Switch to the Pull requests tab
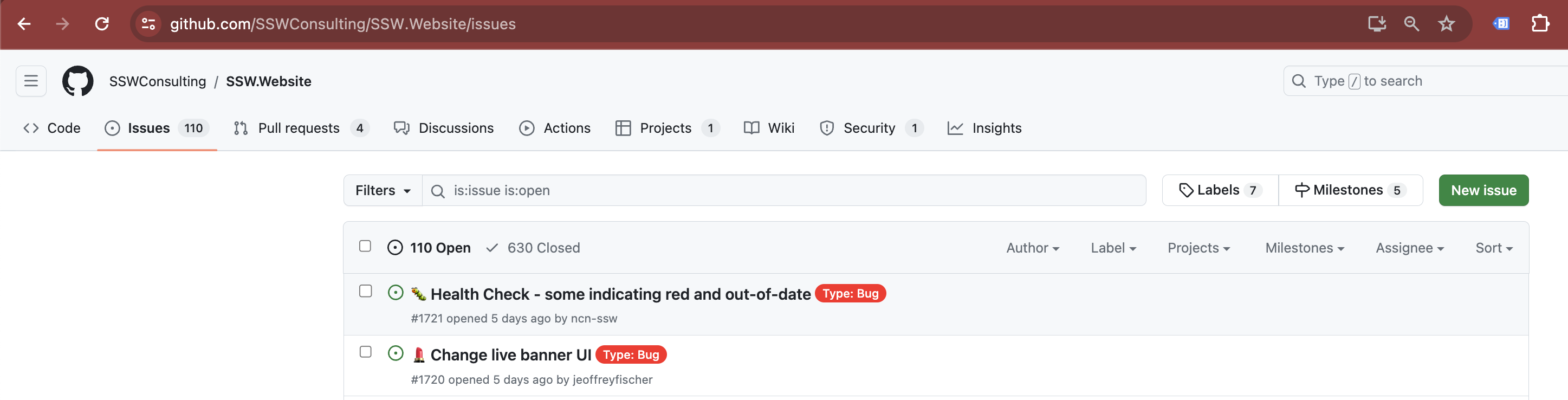This screenshot has width=1568, height=400. pos(301,128)
